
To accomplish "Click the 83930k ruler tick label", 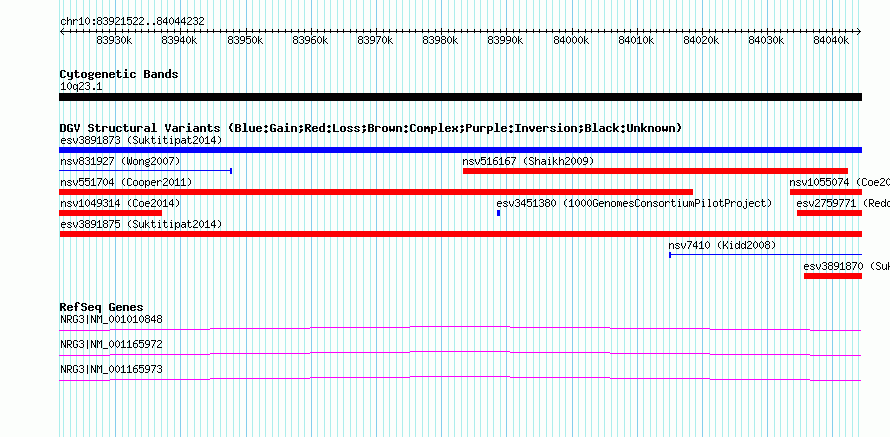I will [114, 40].
